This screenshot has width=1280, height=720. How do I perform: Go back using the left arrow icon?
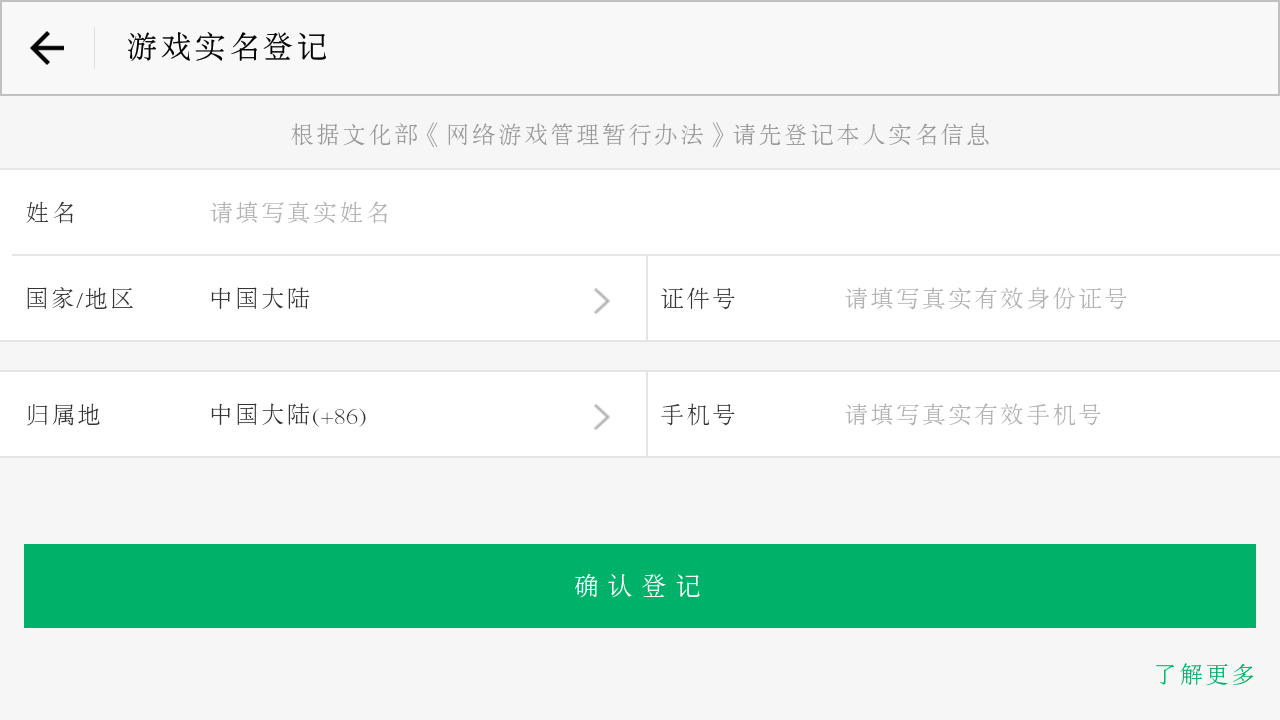(47, 48)
